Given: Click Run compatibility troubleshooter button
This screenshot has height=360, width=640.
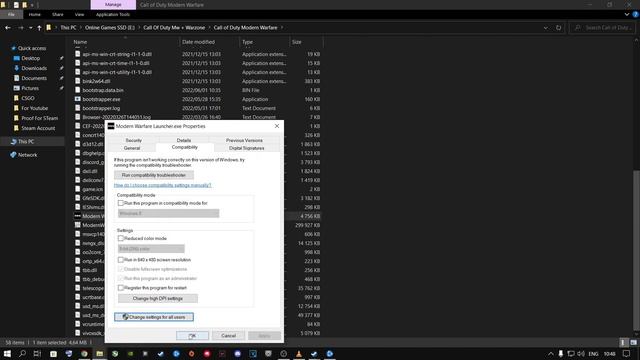Looking at the screenshot, I should click(x=154, y=175).
